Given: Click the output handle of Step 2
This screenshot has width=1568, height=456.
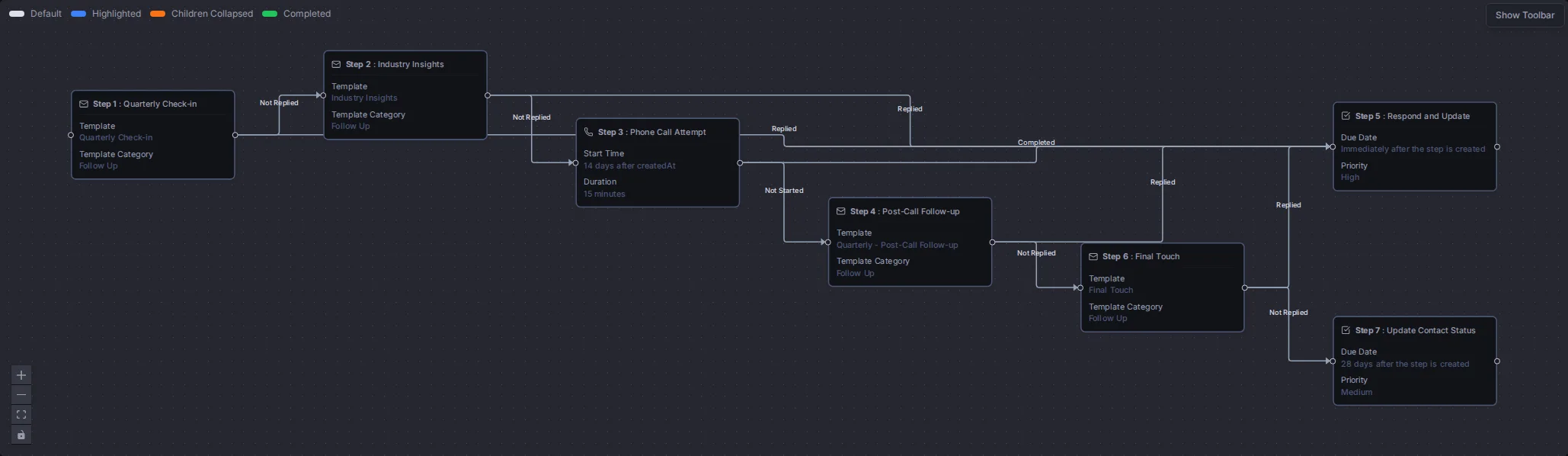Looking at the screenshot, I should tap(488, 95).
